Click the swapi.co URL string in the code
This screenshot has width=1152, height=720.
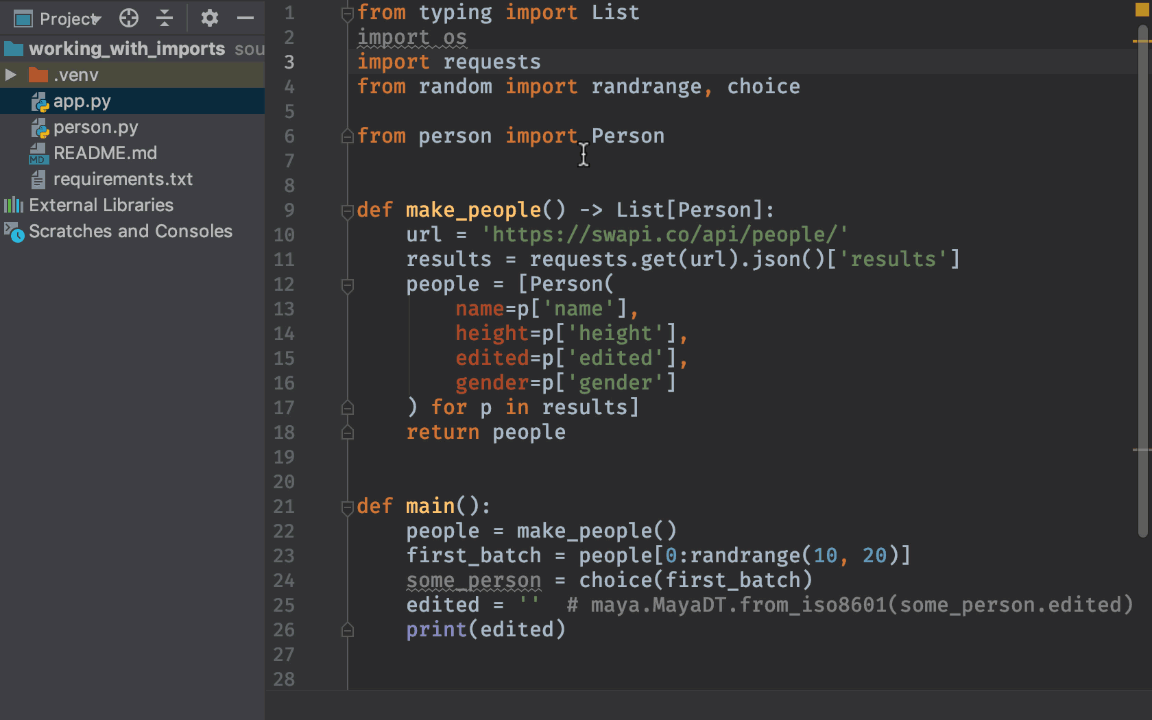pos(665,234)
